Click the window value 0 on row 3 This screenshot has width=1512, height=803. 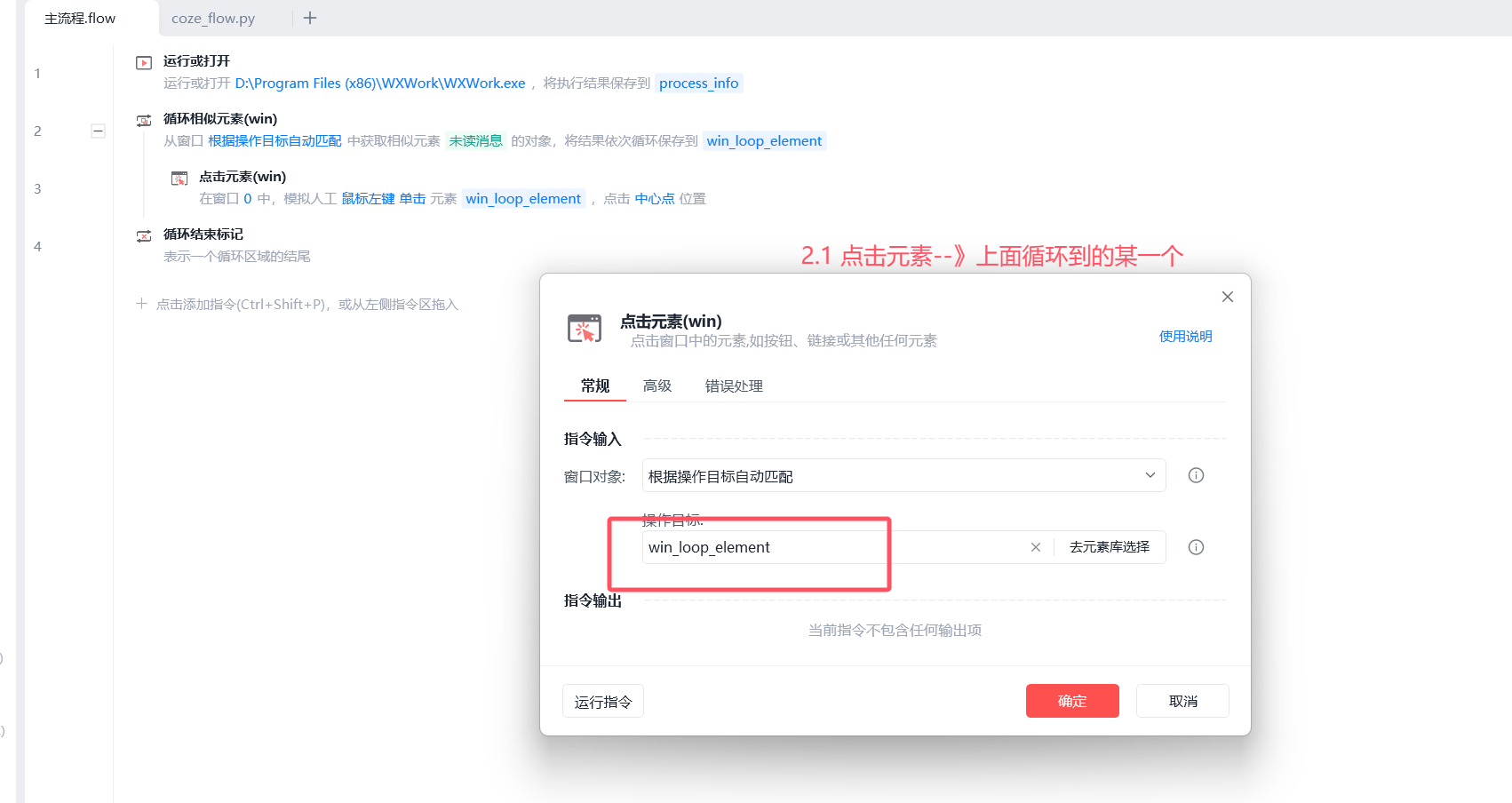(x=248, y=198)
